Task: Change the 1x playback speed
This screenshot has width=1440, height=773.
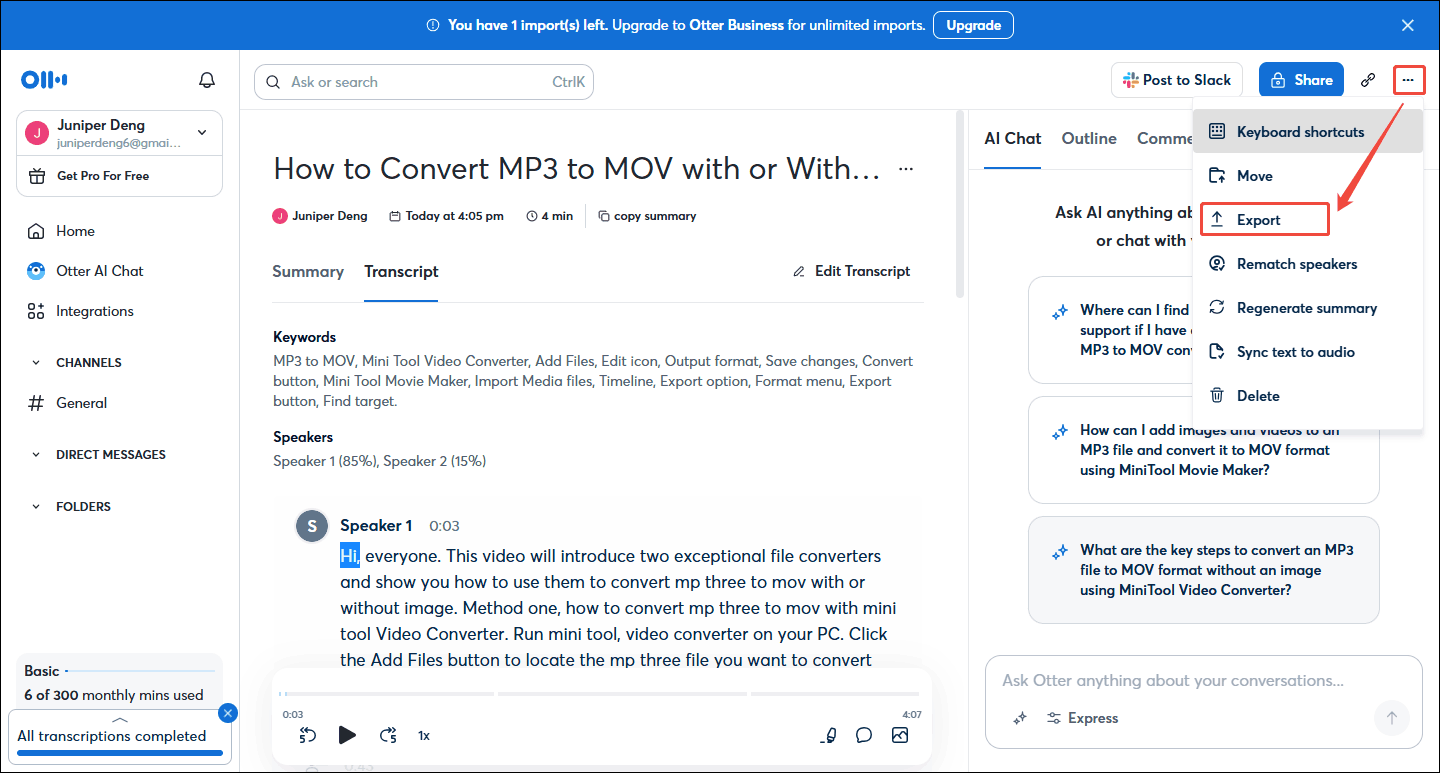Action: coord(424,736)
